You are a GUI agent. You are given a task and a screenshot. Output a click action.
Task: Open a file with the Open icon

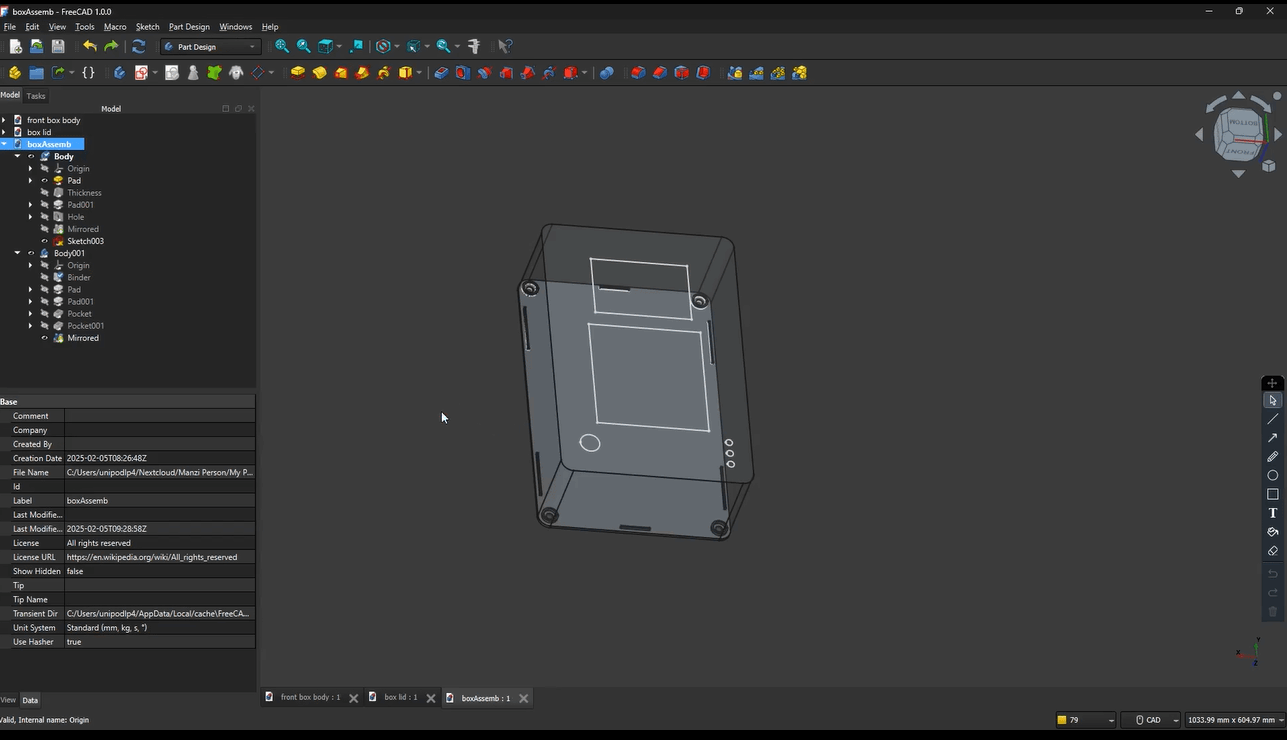(36, 46)
